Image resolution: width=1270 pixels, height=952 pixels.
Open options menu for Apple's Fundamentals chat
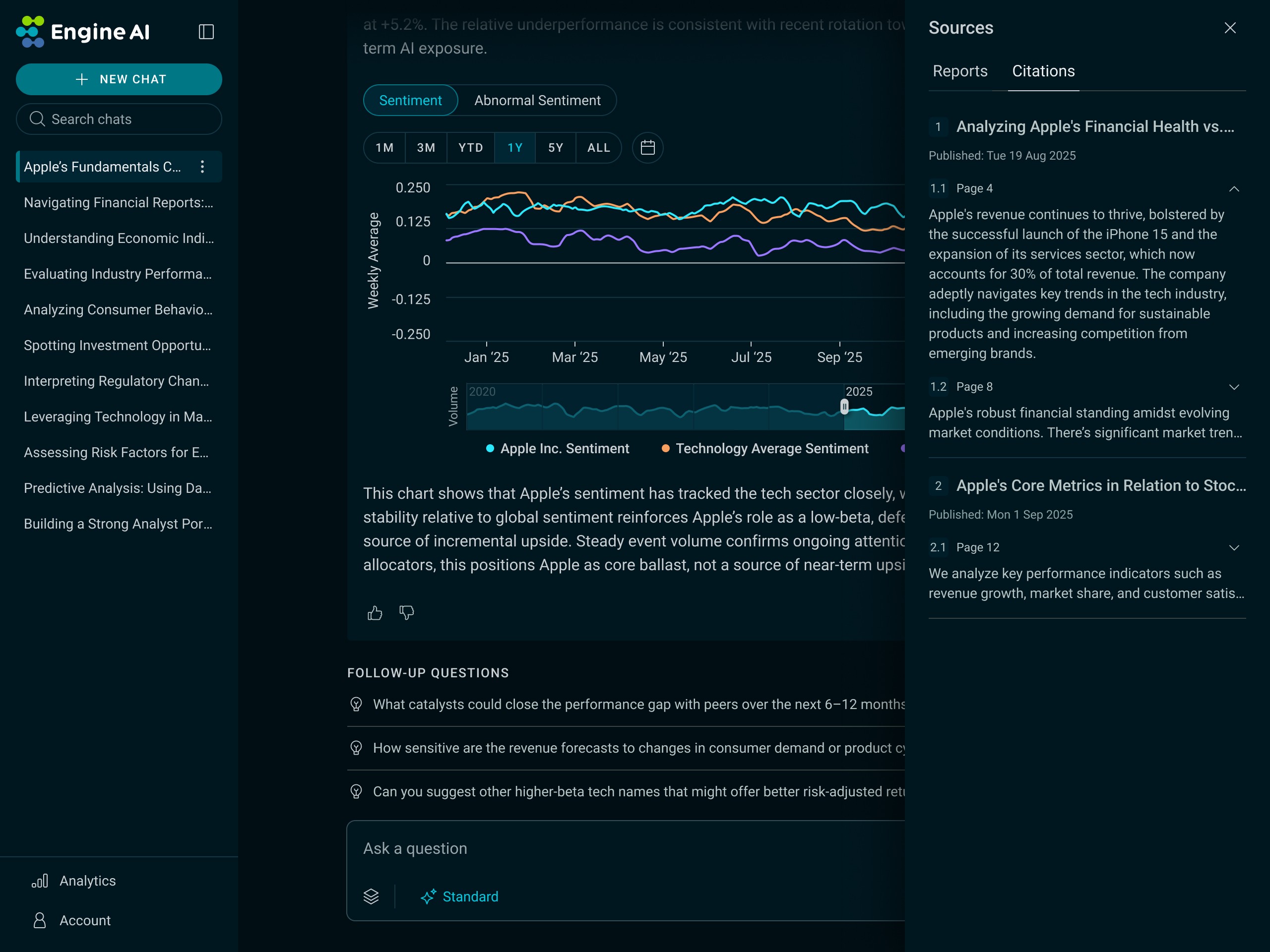[x=202, y=167]
